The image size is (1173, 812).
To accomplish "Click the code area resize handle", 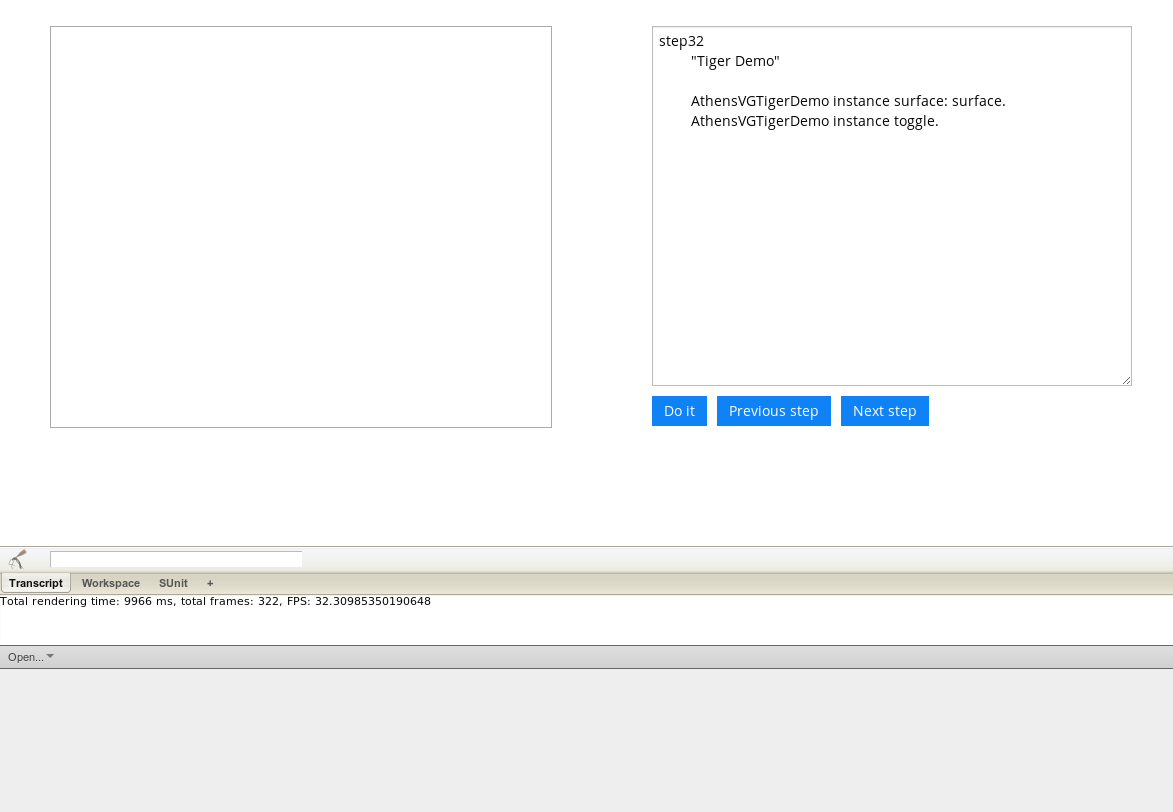I will pos(1126,380).
